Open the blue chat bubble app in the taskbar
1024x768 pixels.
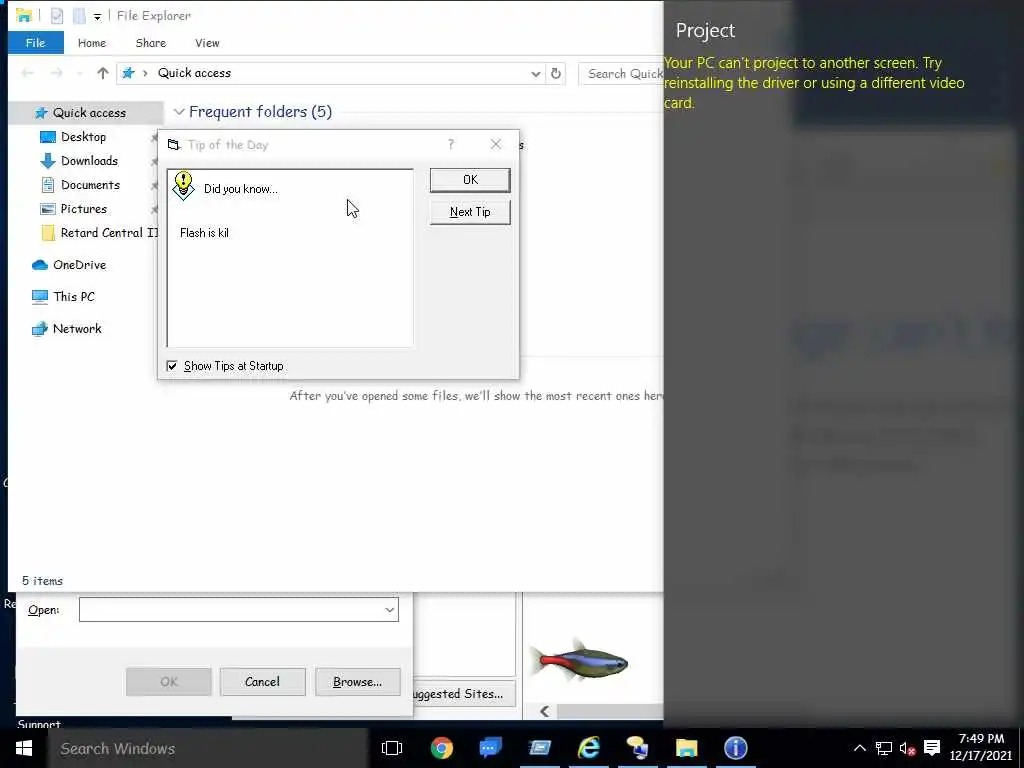pos(490,748)
